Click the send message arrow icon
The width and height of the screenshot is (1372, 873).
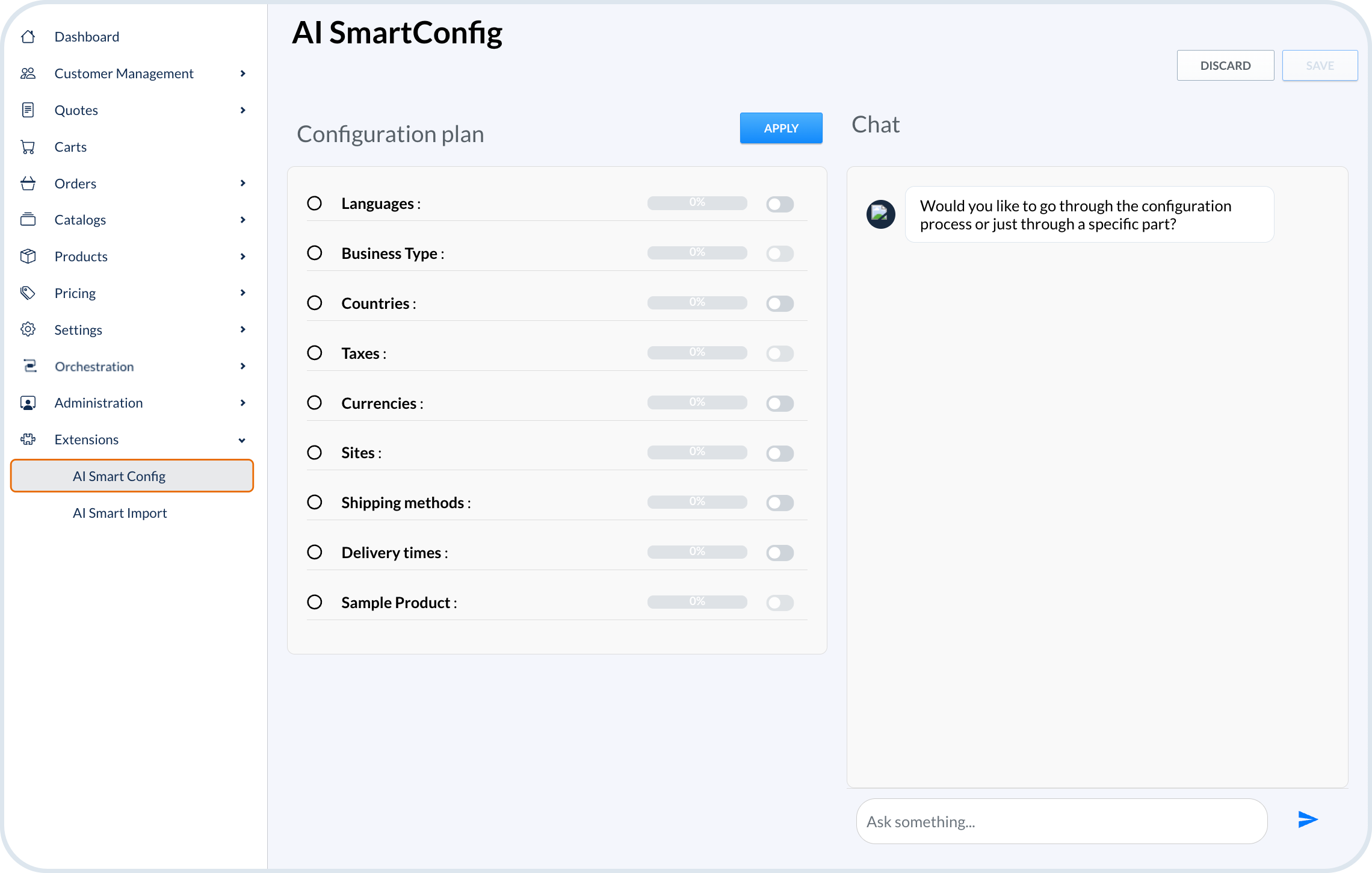pyautogui.click(x=1307, y=819)
